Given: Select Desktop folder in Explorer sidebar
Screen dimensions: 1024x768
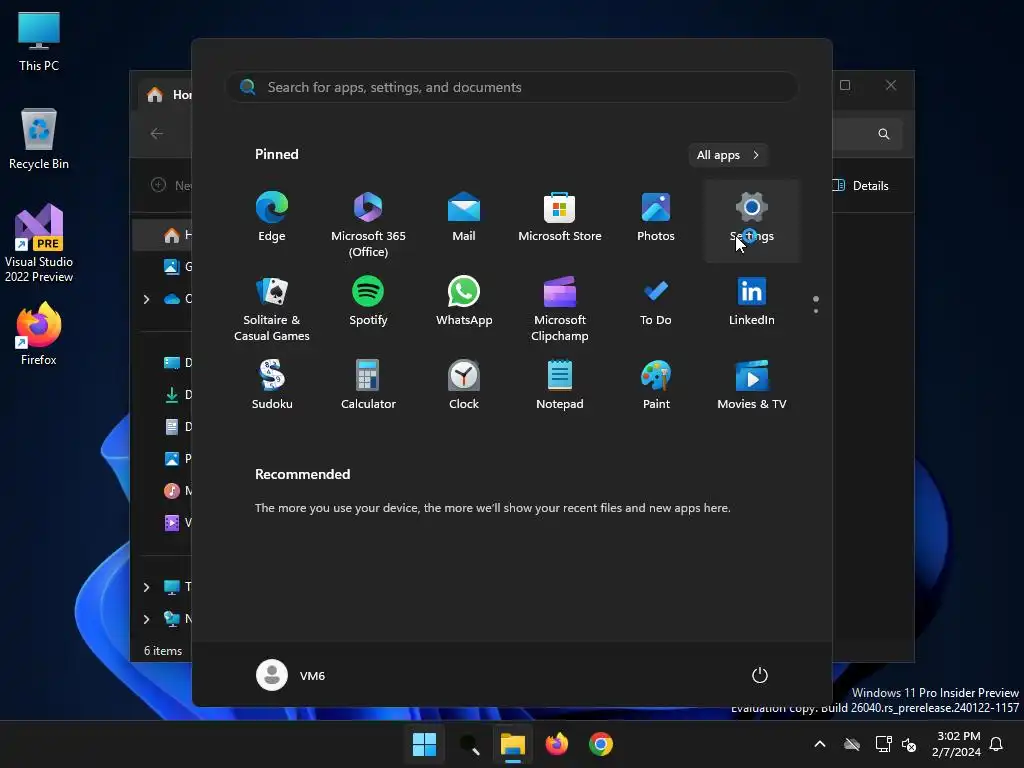Looking at the screenshot, I should tap(177, 362).
